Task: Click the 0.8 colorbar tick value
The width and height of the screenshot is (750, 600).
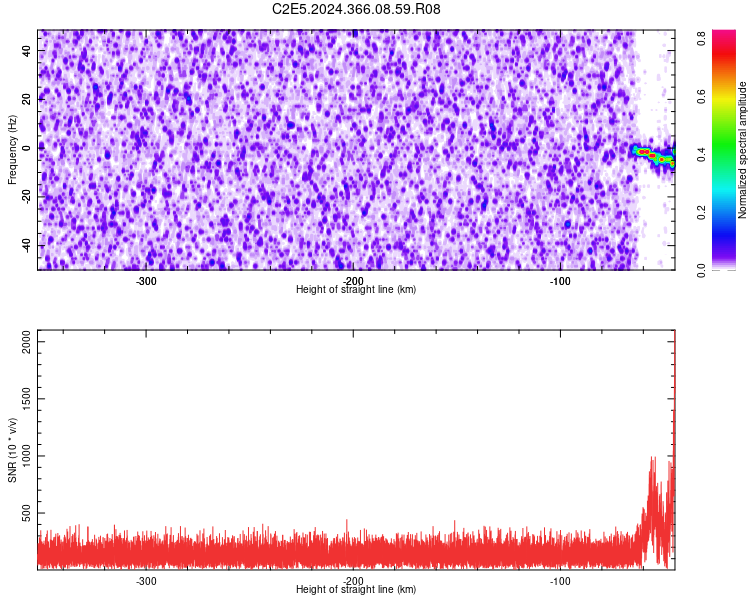Action: pos(702,38)
